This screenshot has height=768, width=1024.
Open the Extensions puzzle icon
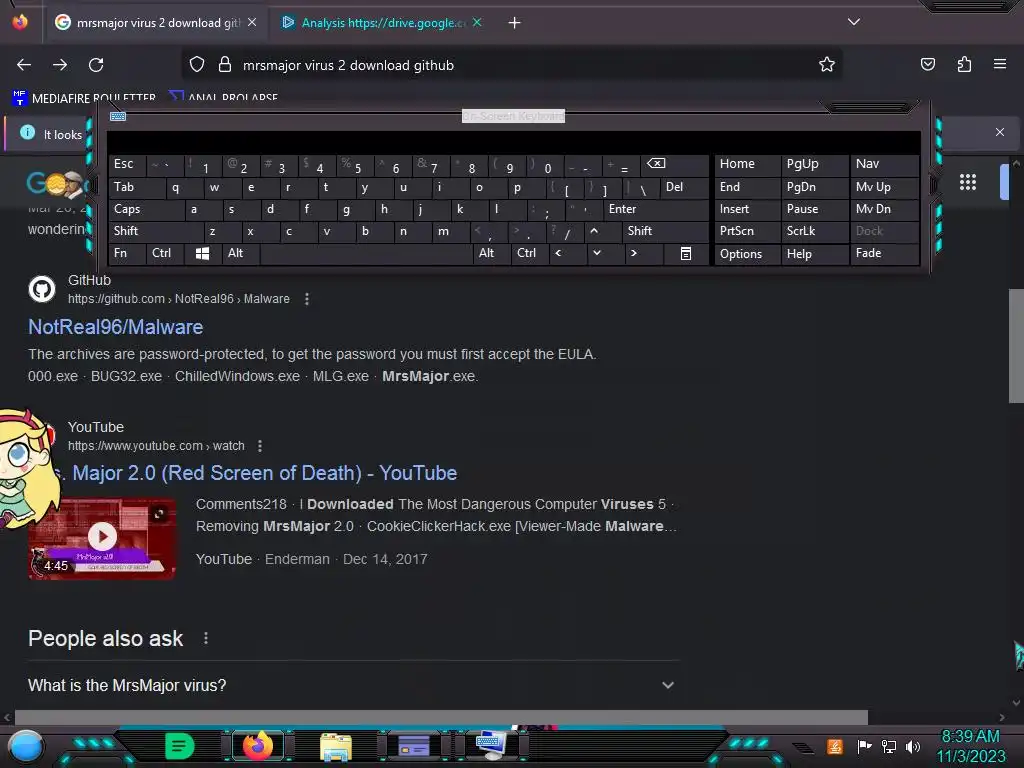pos(964,65)
